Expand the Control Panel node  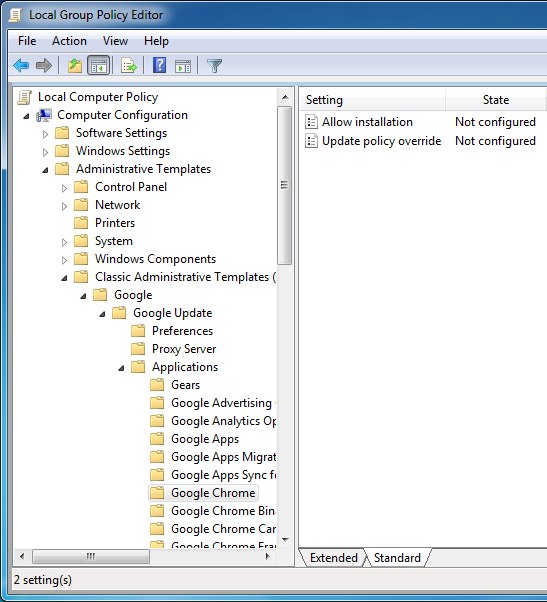click(64, 188)
